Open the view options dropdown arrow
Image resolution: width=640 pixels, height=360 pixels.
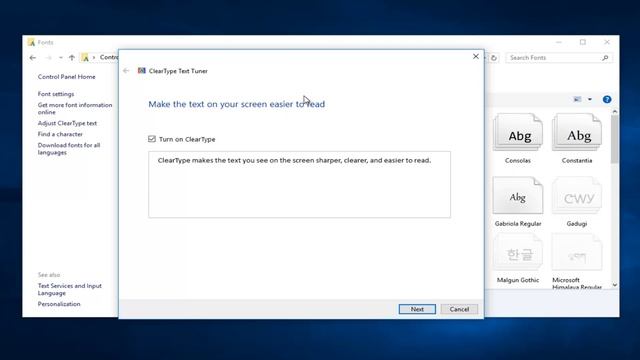(590, 99)
